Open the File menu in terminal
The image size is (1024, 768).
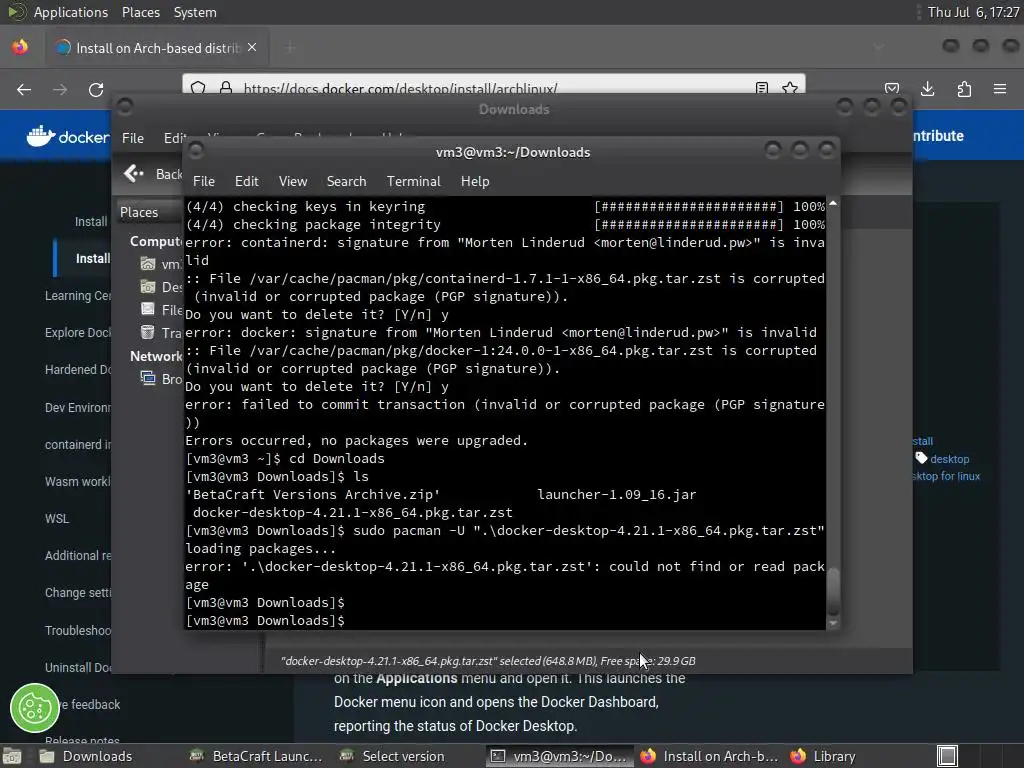[x=204, y=181]
